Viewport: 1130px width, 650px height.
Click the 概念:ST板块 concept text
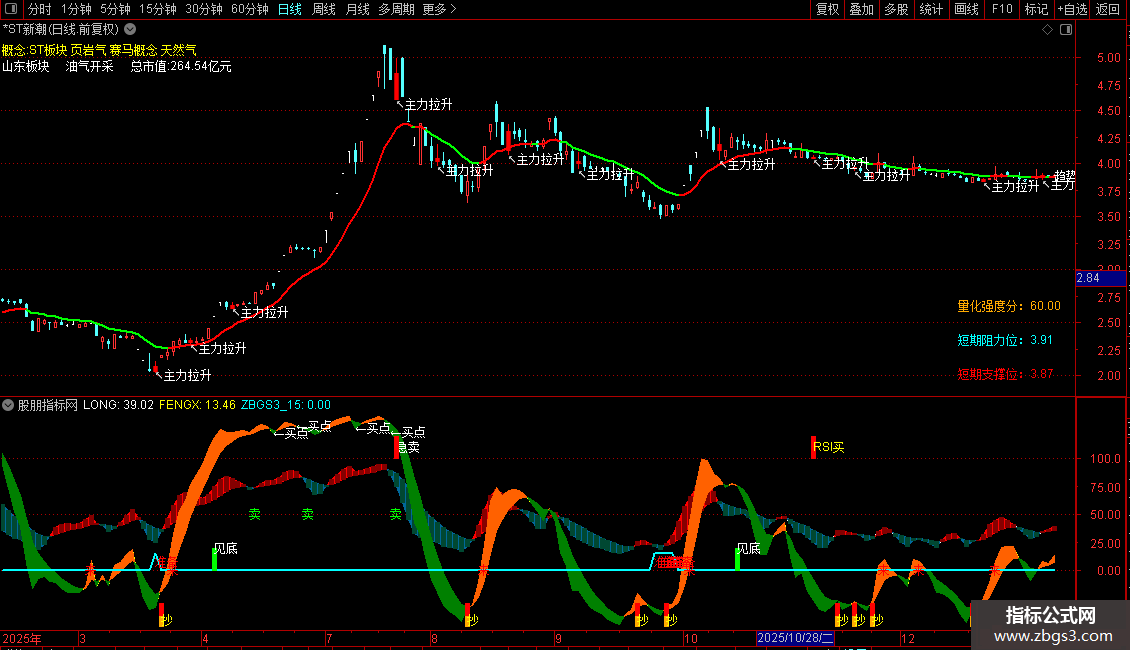click(x=34, y=50)
